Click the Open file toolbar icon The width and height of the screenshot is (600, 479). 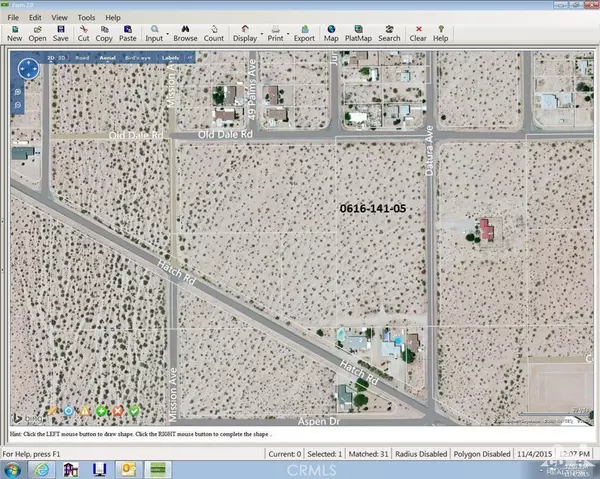coord(37,34)
